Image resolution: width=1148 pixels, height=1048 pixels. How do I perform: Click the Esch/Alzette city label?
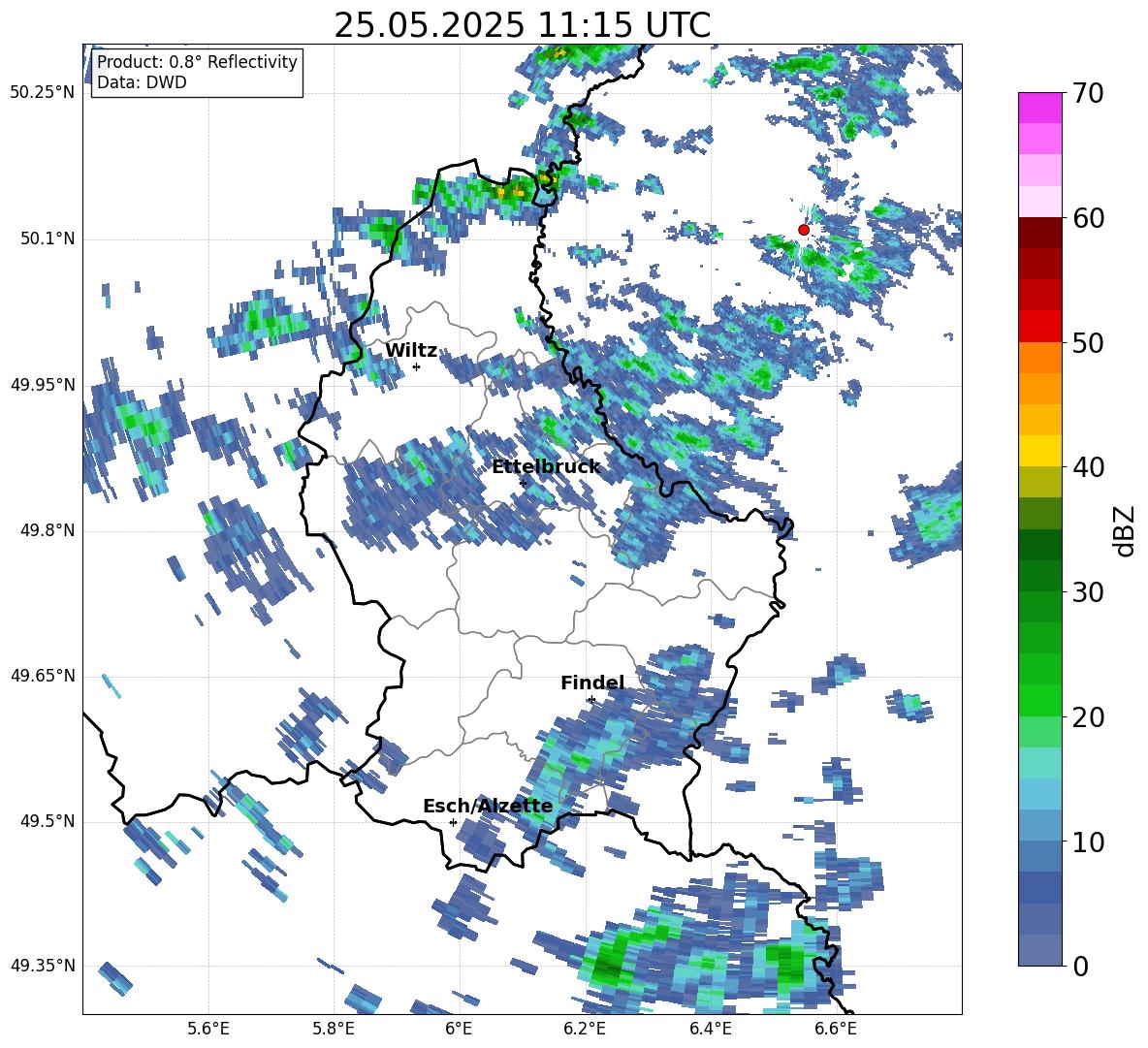488,807
